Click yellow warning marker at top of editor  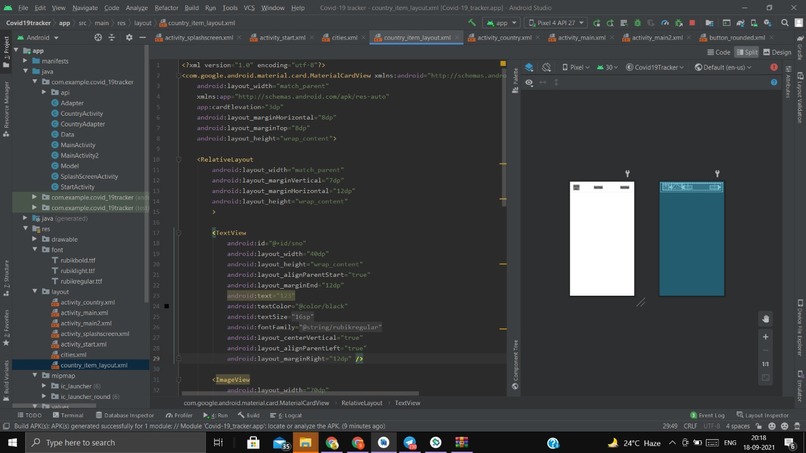(503, 64)
